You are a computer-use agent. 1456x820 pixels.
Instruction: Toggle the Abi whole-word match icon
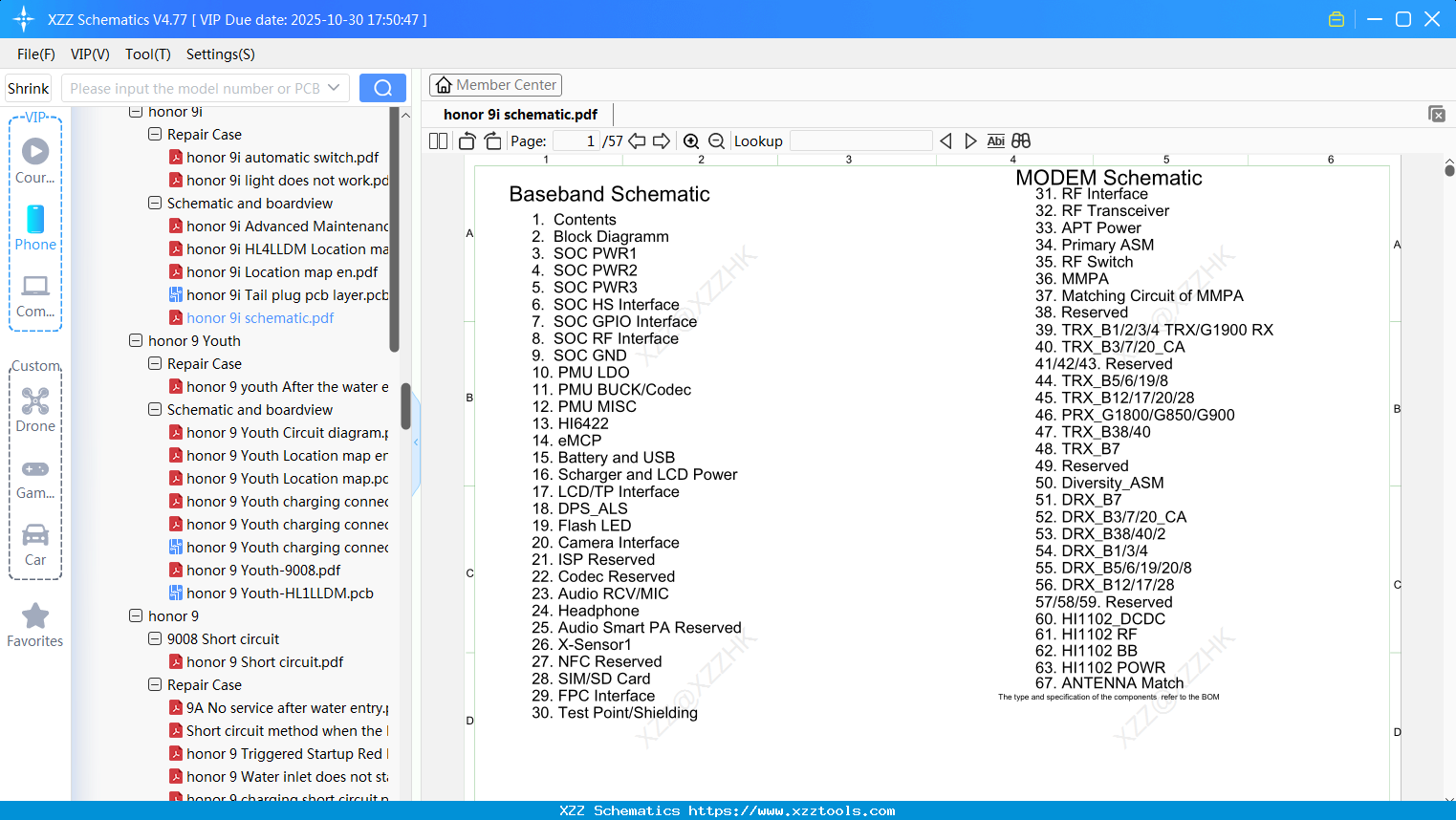pos(995,141)
